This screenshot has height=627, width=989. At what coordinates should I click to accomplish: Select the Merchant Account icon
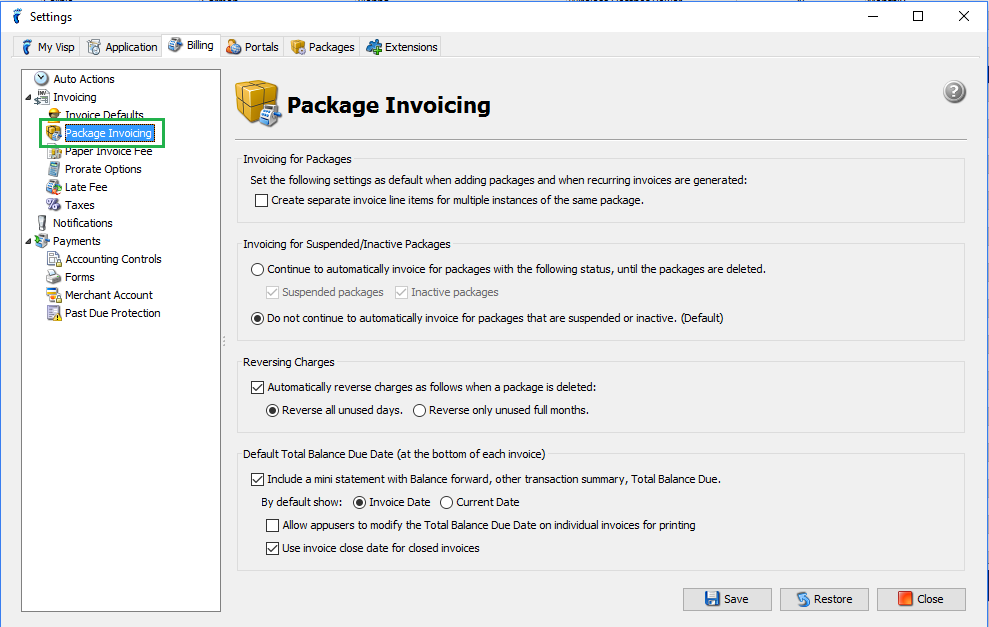click(x=54, y=295)
